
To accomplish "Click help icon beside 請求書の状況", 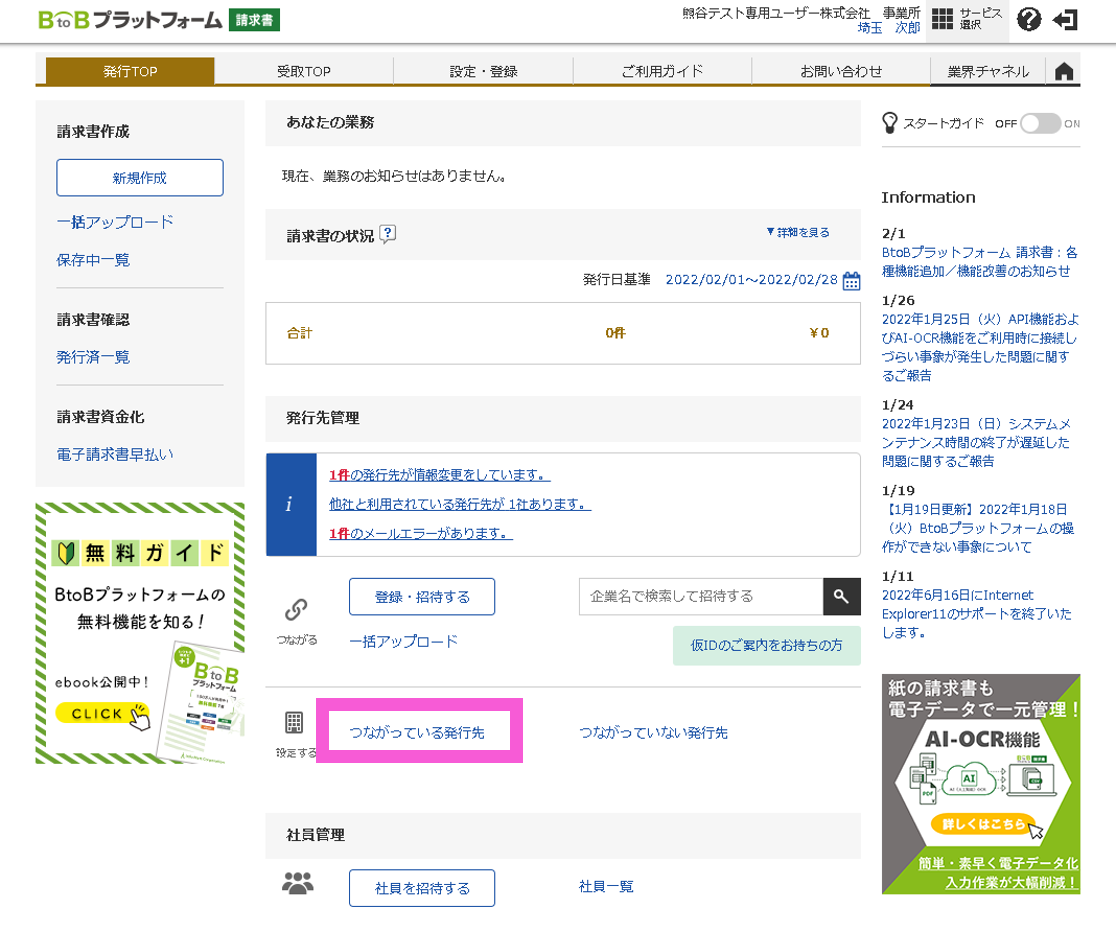I will [388, 234].
